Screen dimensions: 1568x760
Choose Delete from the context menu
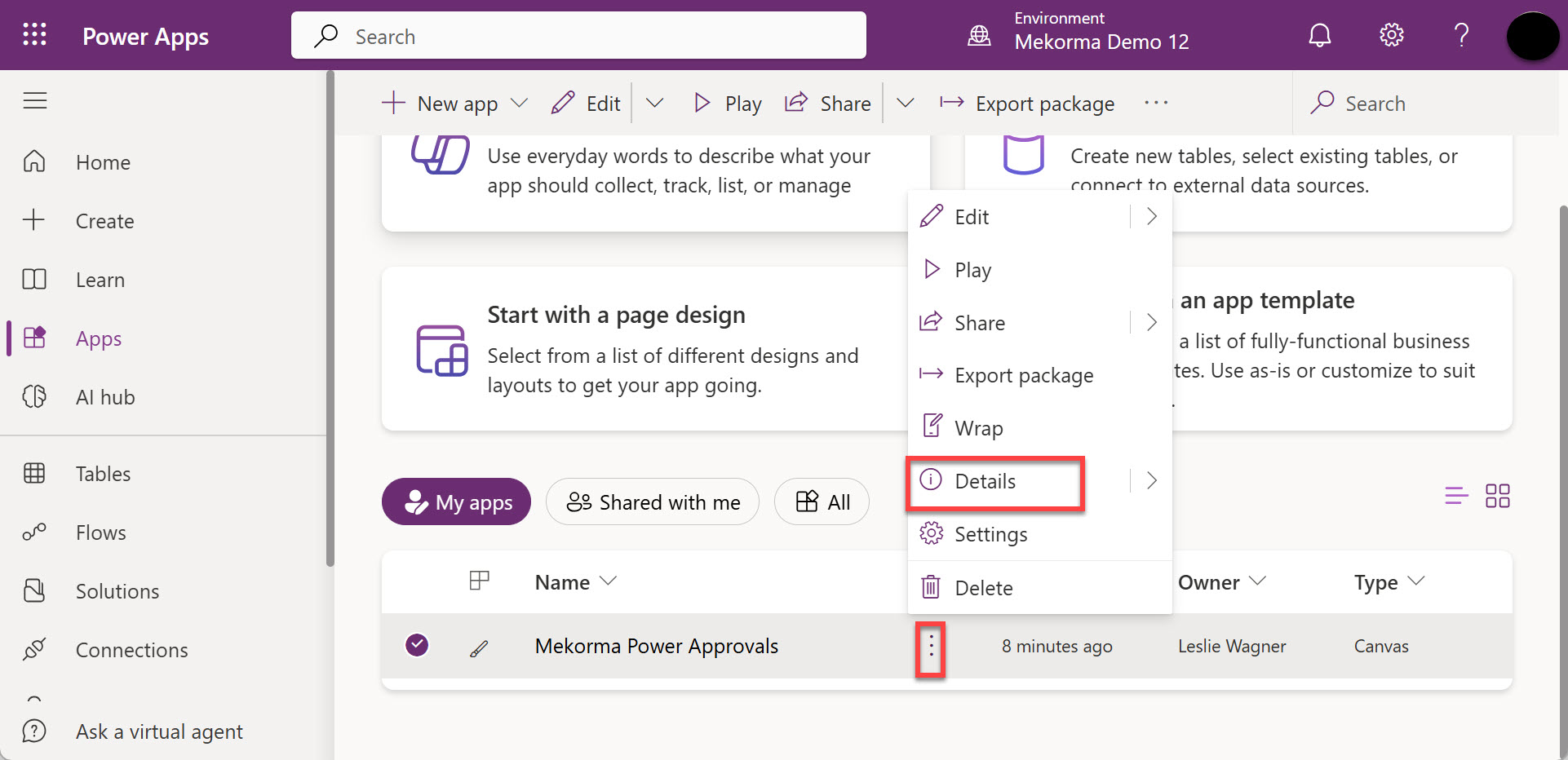point(983,588)
